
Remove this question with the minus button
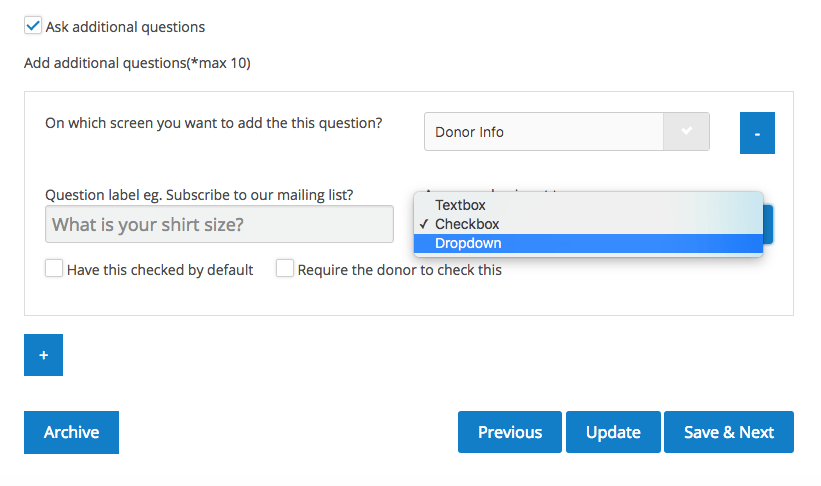757,133
